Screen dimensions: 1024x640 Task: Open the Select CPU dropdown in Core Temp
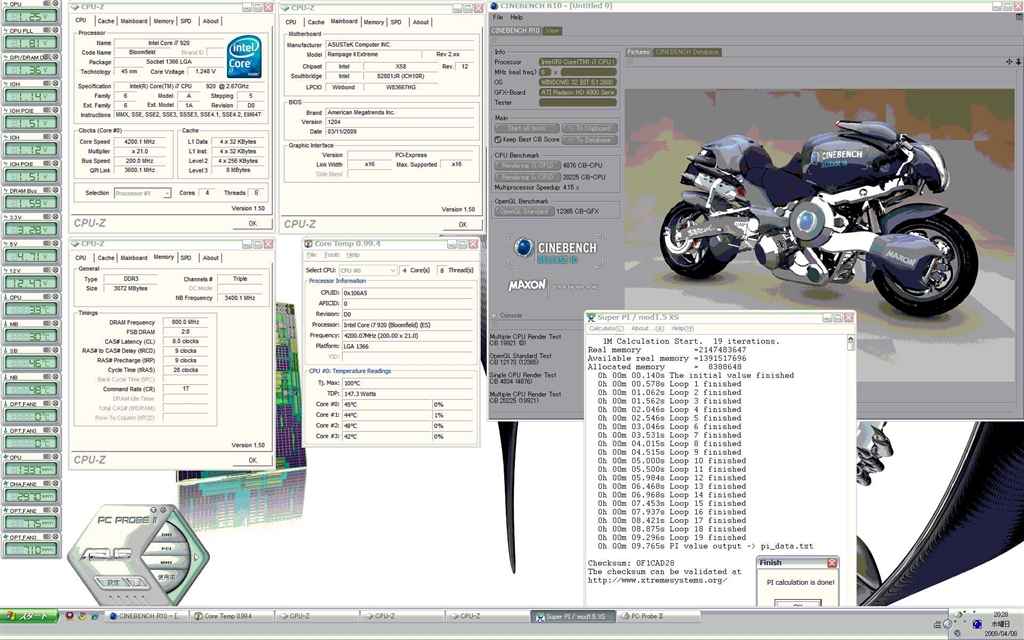[367, 270]
